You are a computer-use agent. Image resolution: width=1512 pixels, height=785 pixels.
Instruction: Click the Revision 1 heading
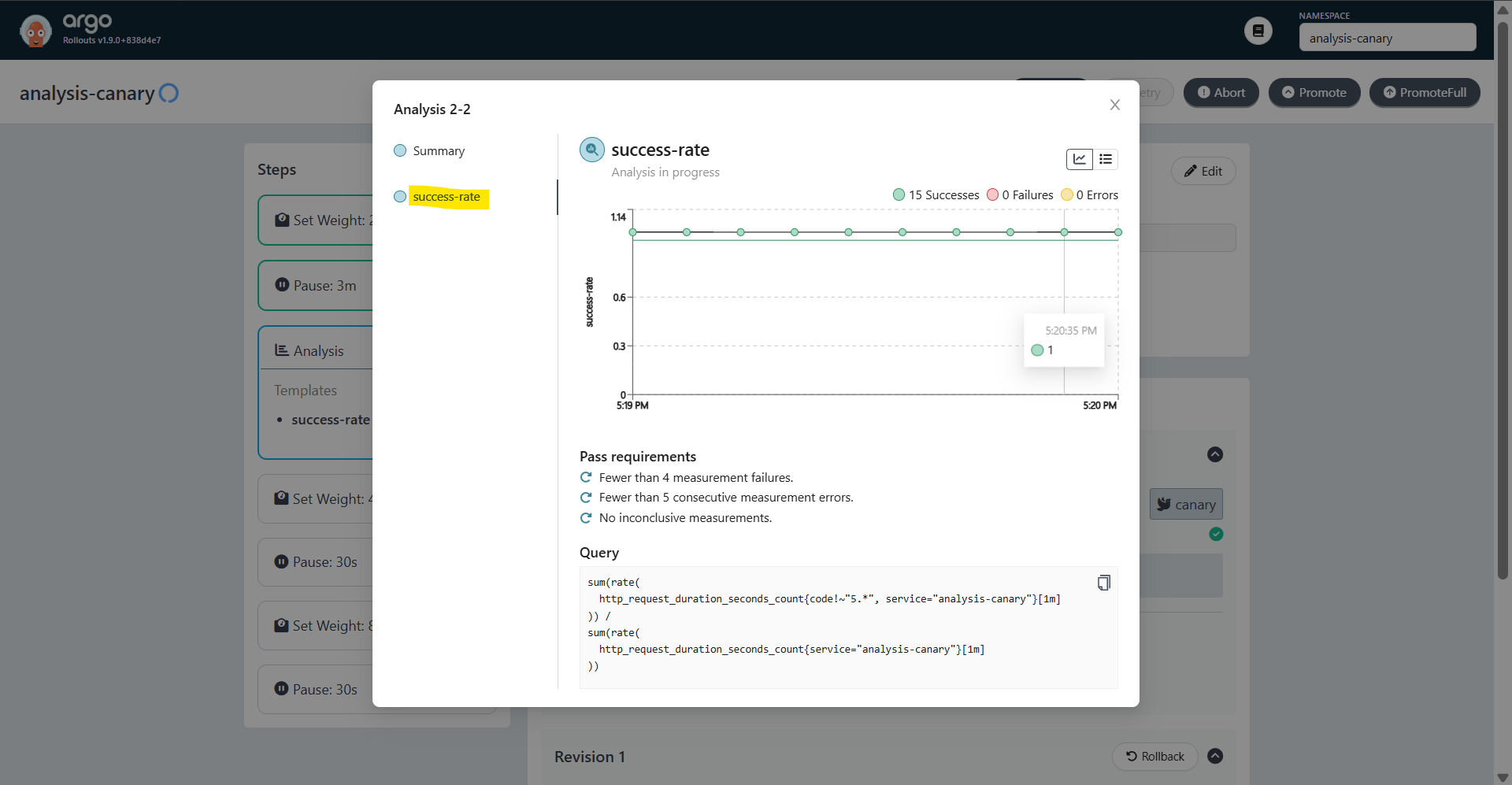point(590,757)
